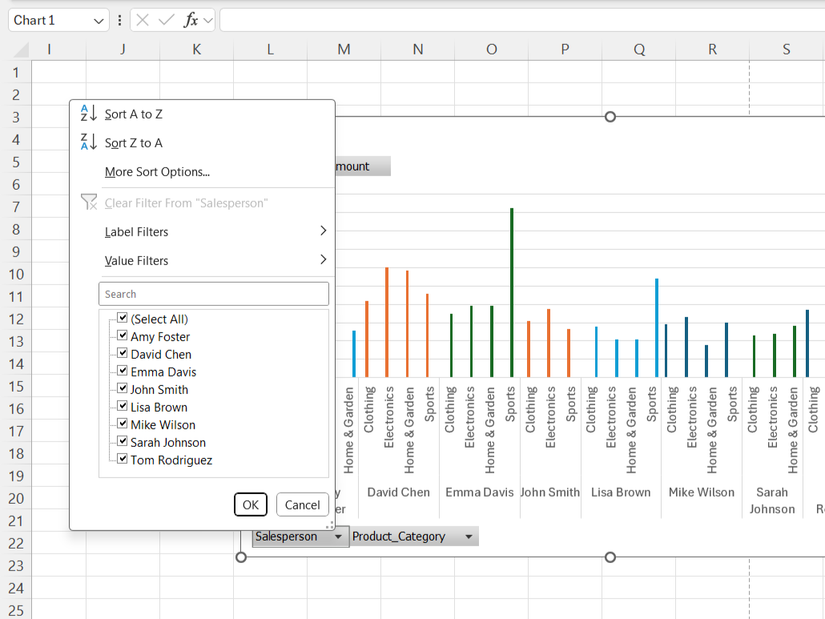Click the Sort A to Z icon

click(86, 113)
